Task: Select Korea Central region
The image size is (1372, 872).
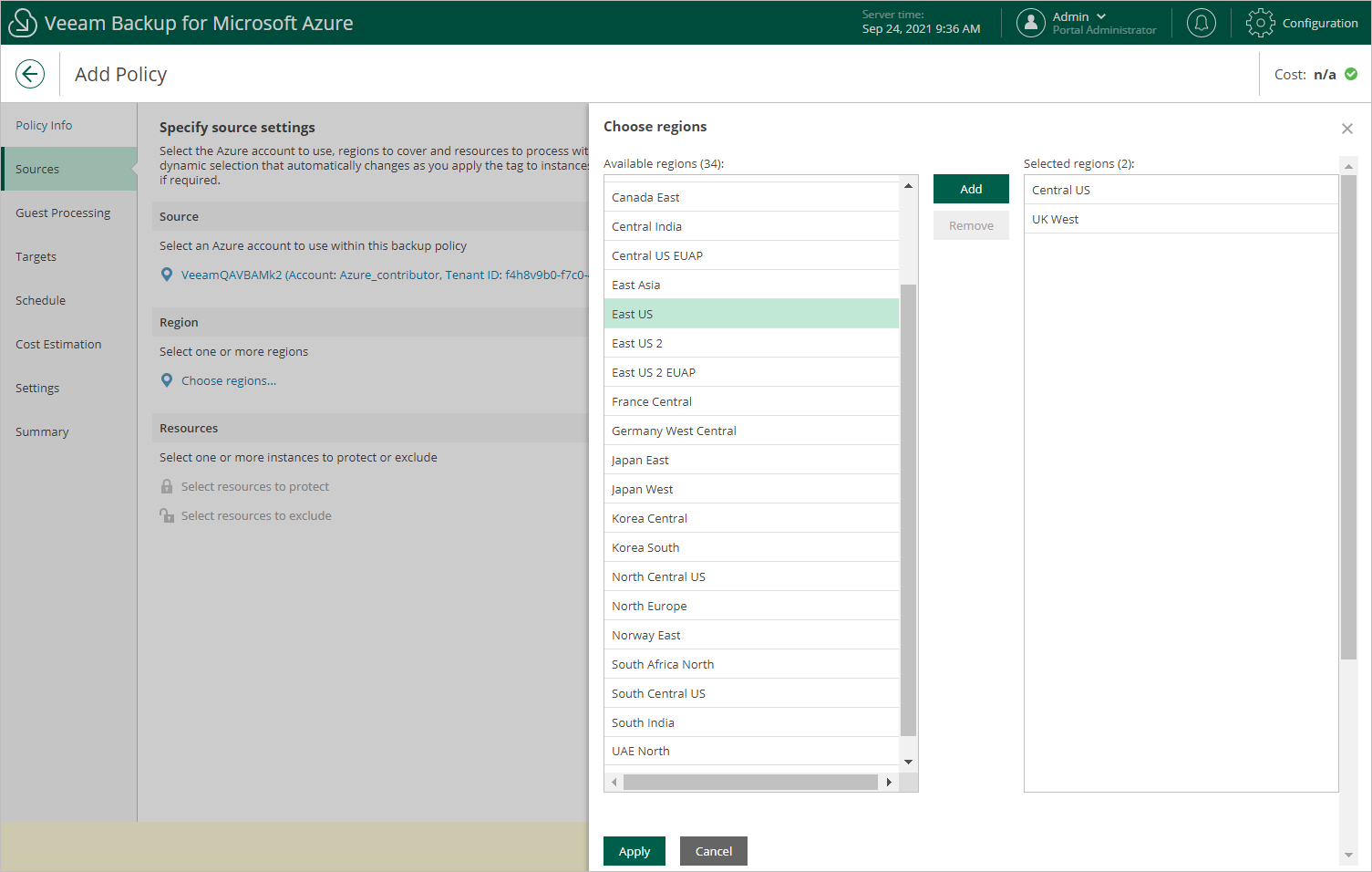Action: click(752, 518)
